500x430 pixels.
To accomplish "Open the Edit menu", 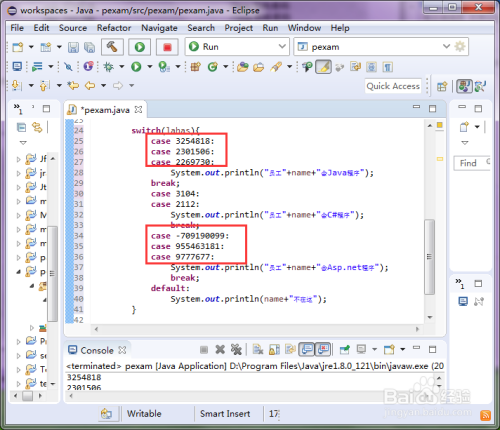I will [41, 28].
